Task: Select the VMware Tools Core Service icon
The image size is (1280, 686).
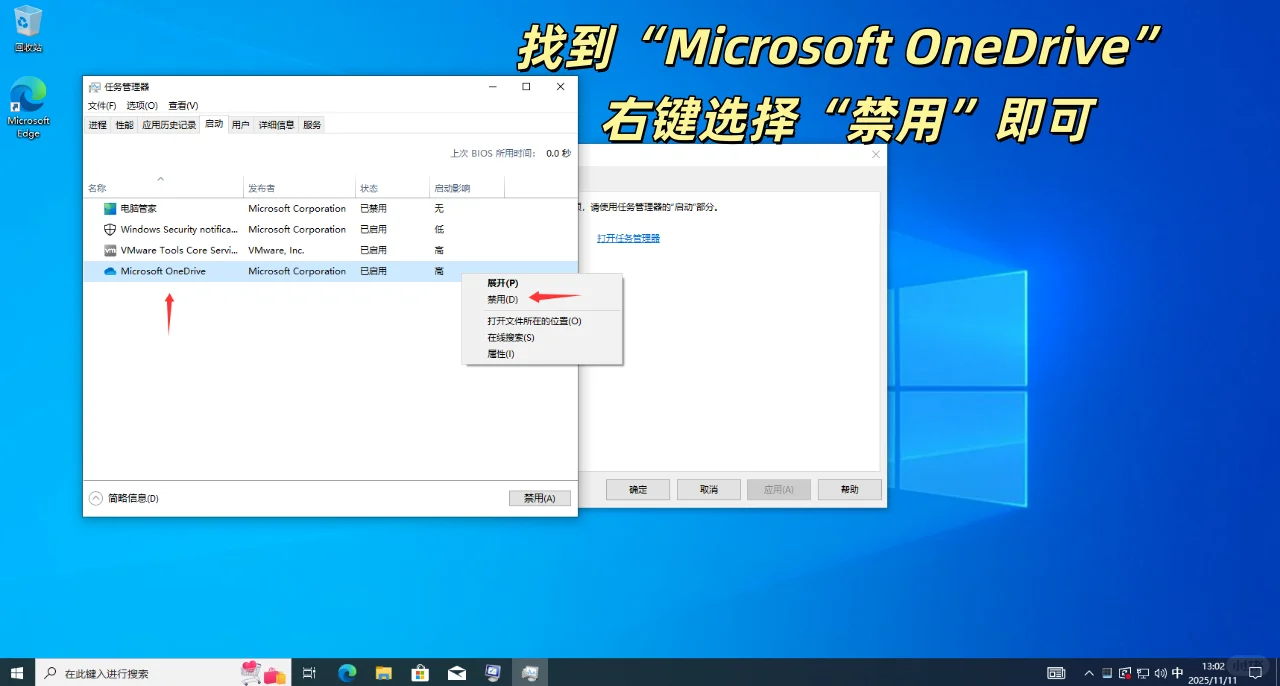Action: point(110,250)
